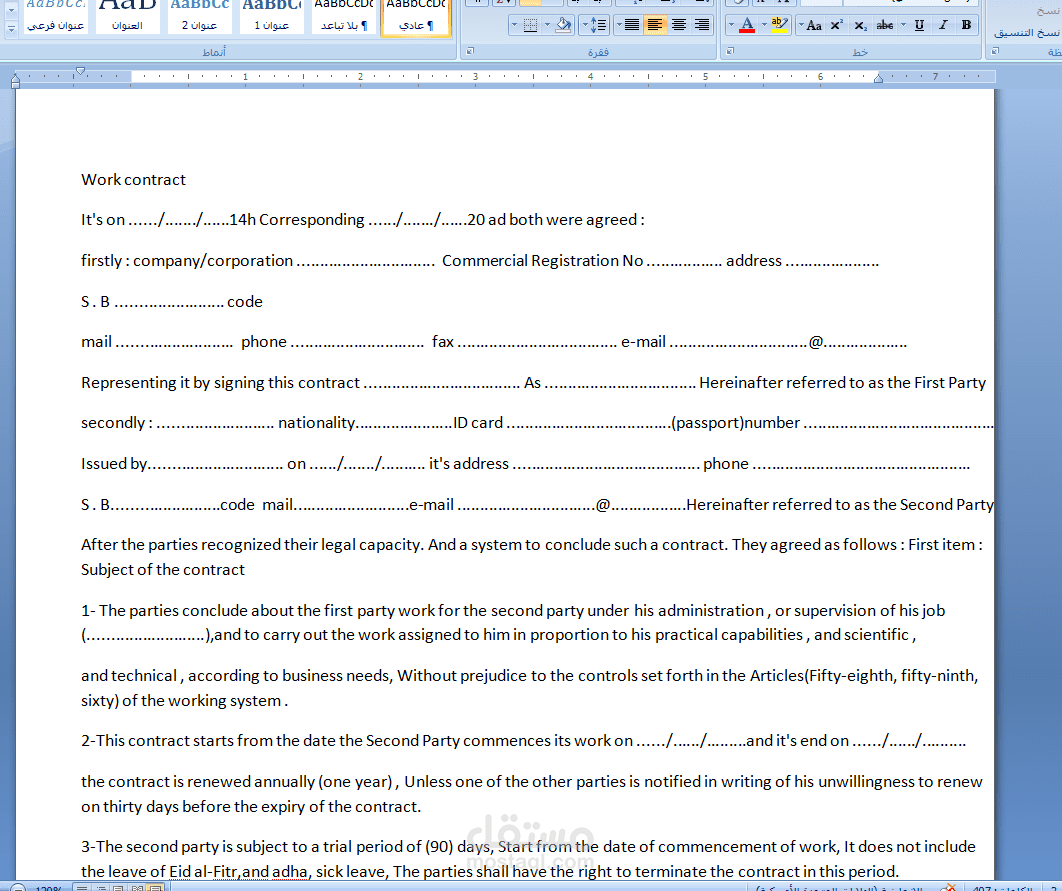Viewport: 1062px width, 891px height.
Task: Show next row of styles gallery
Action: (x=12, y=10)
